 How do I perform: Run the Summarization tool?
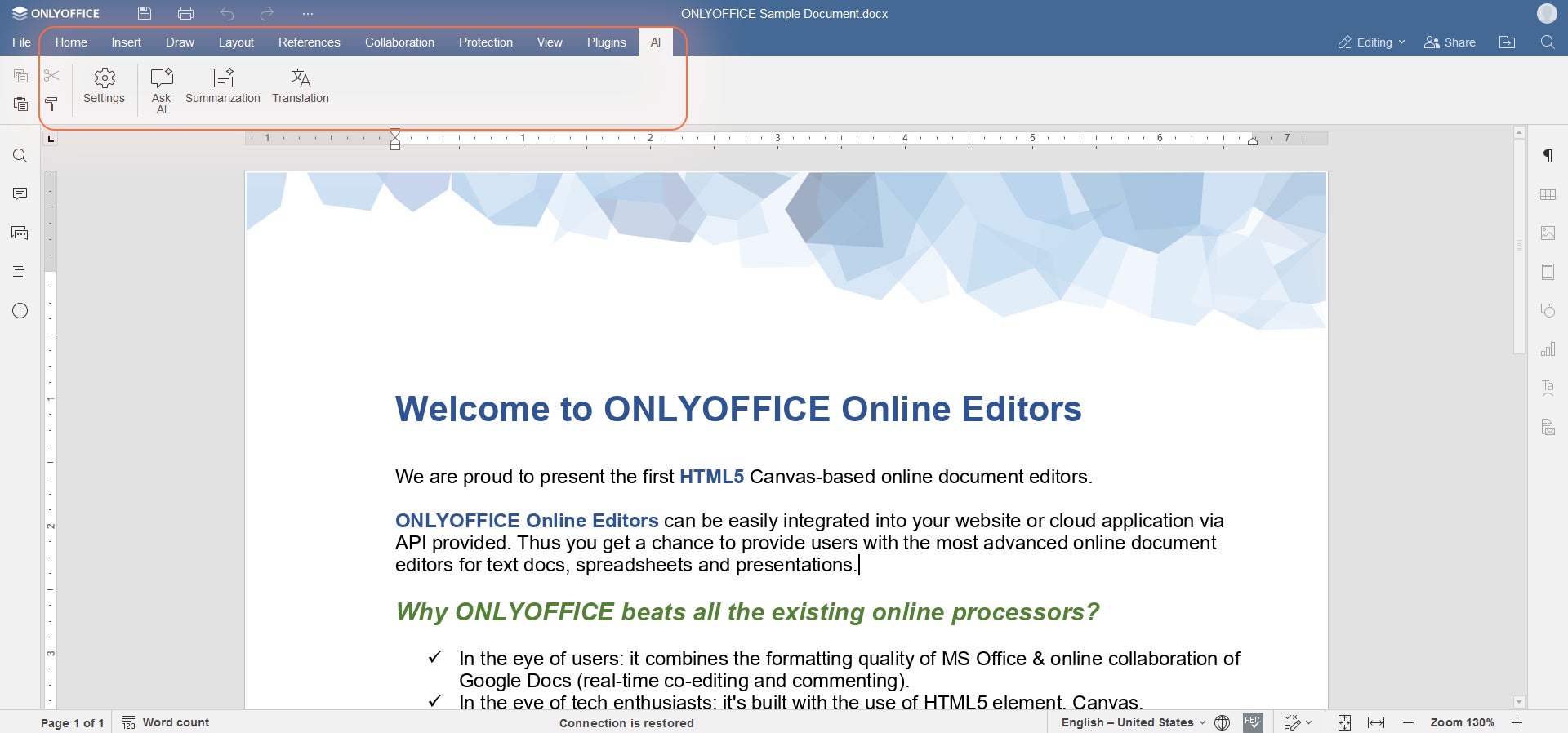223,87
